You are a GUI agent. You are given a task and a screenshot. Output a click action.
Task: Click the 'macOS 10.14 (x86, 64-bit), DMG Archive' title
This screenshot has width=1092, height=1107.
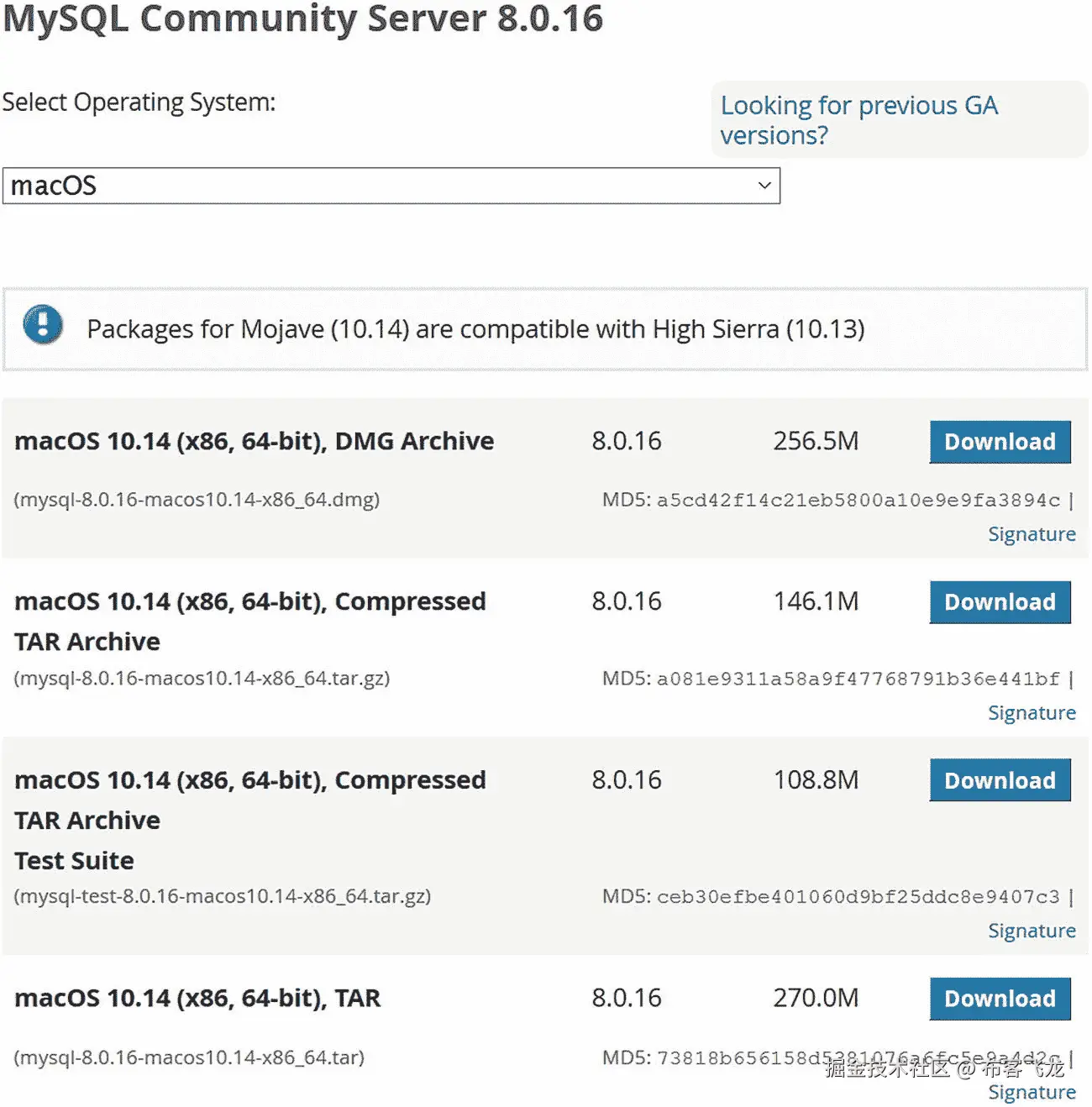coord(254,441)
